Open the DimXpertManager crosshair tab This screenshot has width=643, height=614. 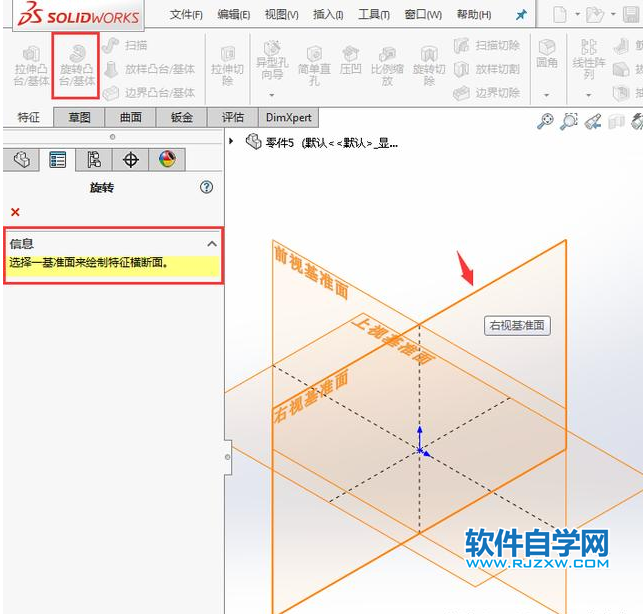tap(130, 160)
